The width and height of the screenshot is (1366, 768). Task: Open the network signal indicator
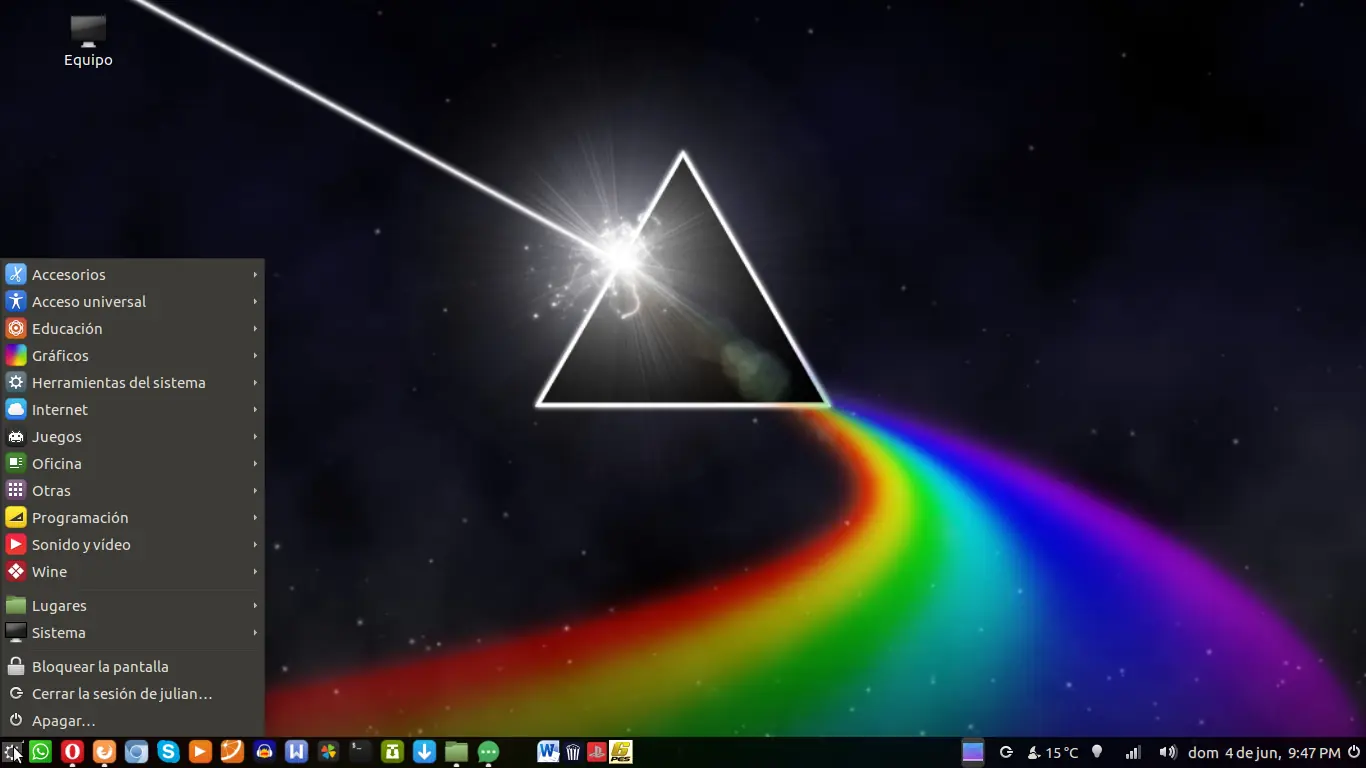click(1133, 752)
